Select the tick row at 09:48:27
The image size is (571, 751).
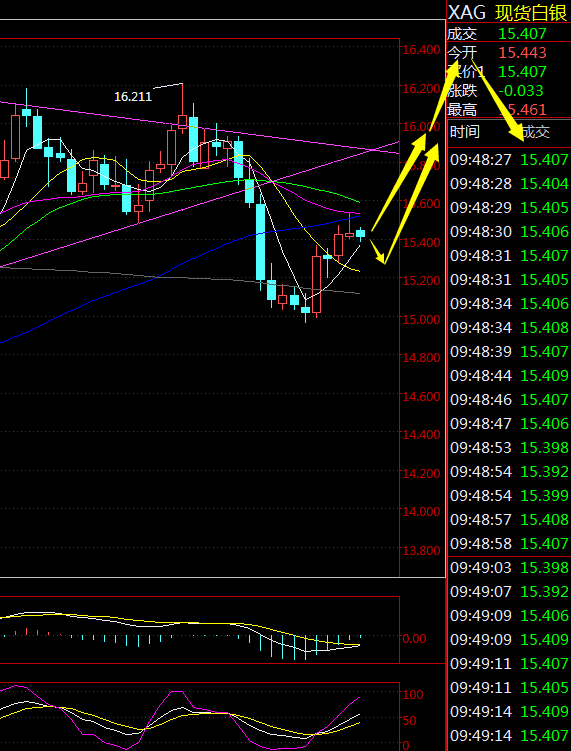point(509,159)
